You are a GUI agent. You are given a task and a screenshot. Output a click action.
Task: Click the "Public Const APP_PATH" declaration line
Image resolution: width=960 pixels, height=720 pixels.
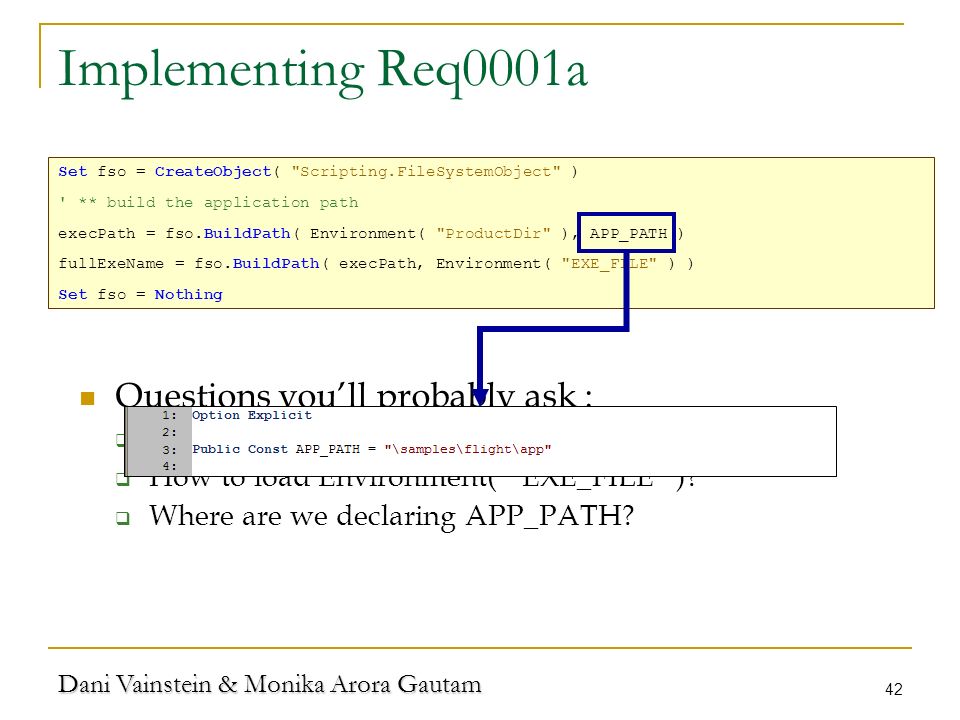[x=372, y=449]
